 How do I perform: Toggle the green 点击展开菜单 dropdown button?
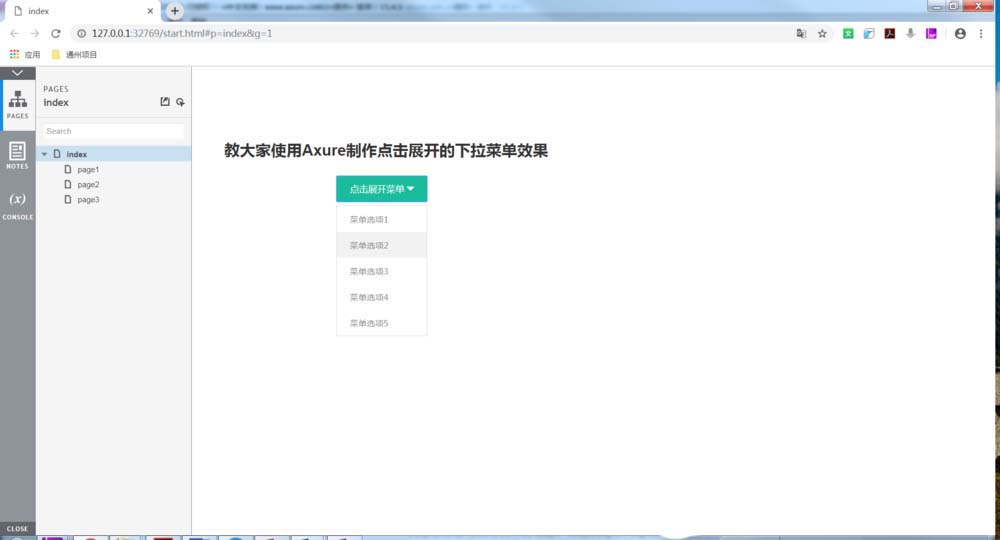[x=381, y=189]
